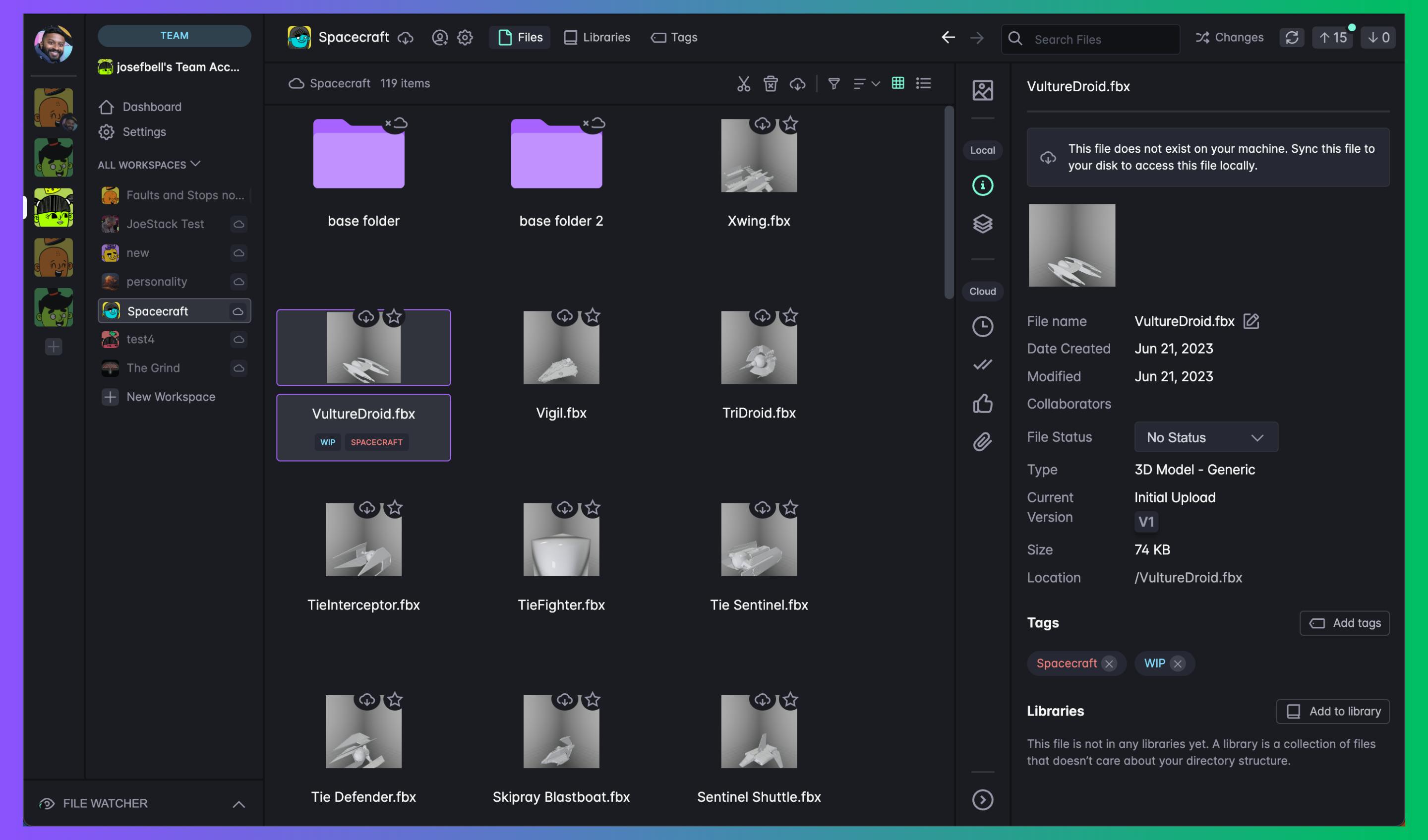Open the base folder 2
Viewport: 1428px width, 840px height.
point(556,153)
